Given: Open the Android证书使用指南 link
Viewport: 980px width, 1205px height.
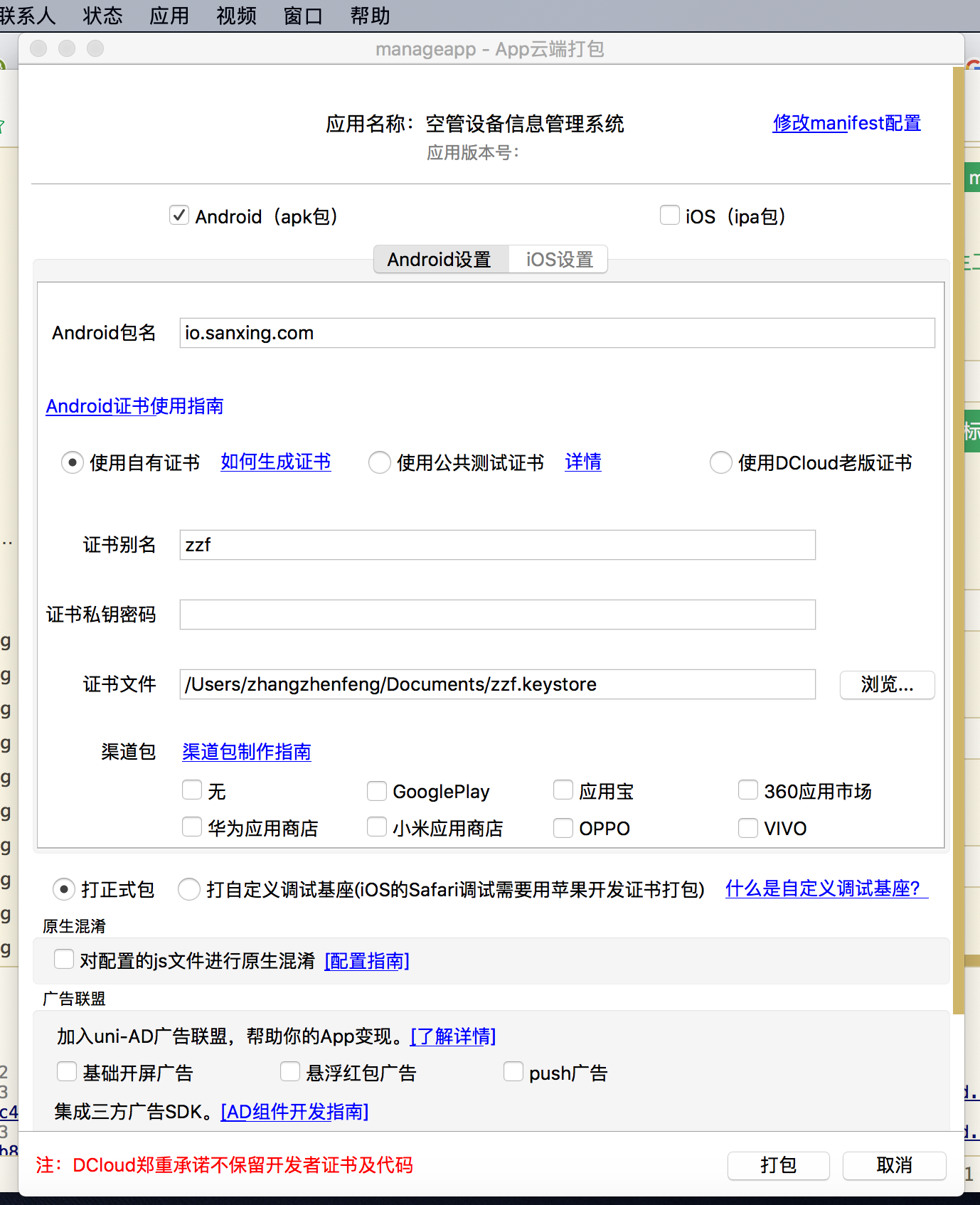Looking at the screenshot, I should pos(134,406).
